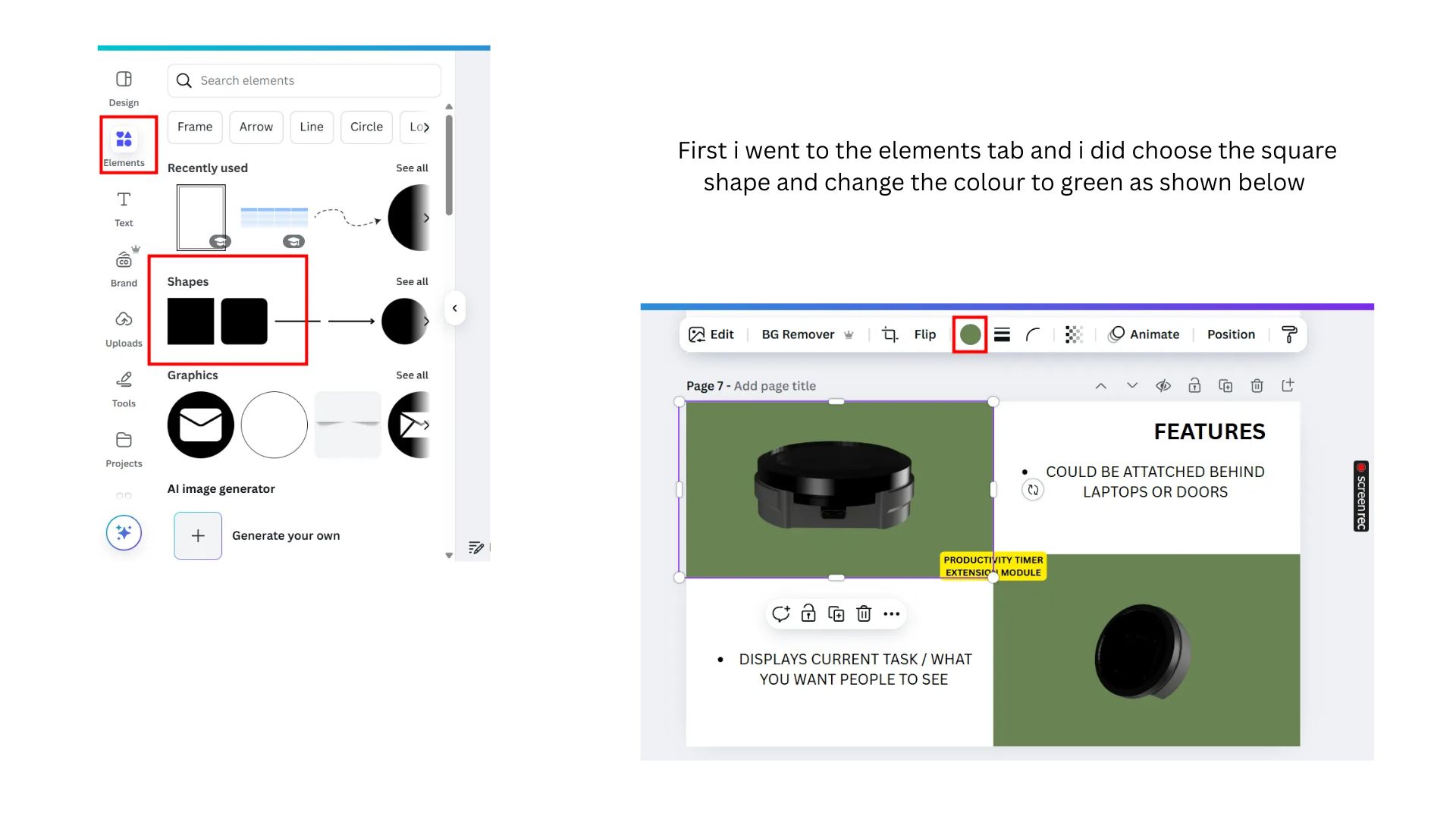Open the Text sidebar tab
Viewport: 1456px width, 819px height.
coord(124,209)
